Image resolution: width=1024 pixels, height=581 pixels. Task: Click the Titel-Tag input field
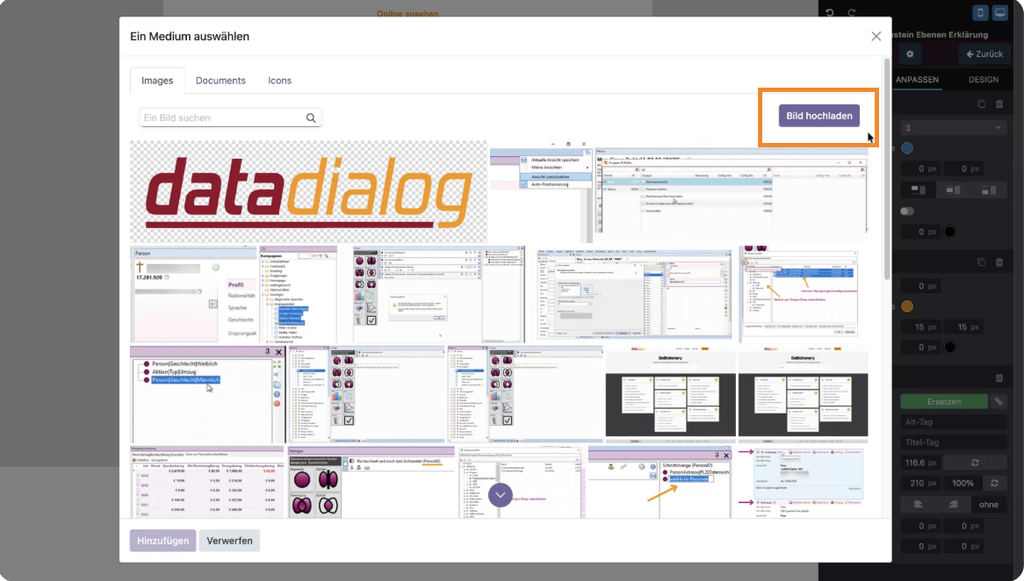click(x=953, y=442)
